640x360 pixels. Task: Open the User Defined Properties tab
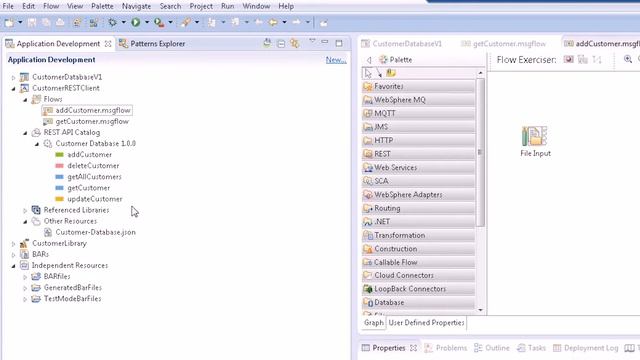426,322
